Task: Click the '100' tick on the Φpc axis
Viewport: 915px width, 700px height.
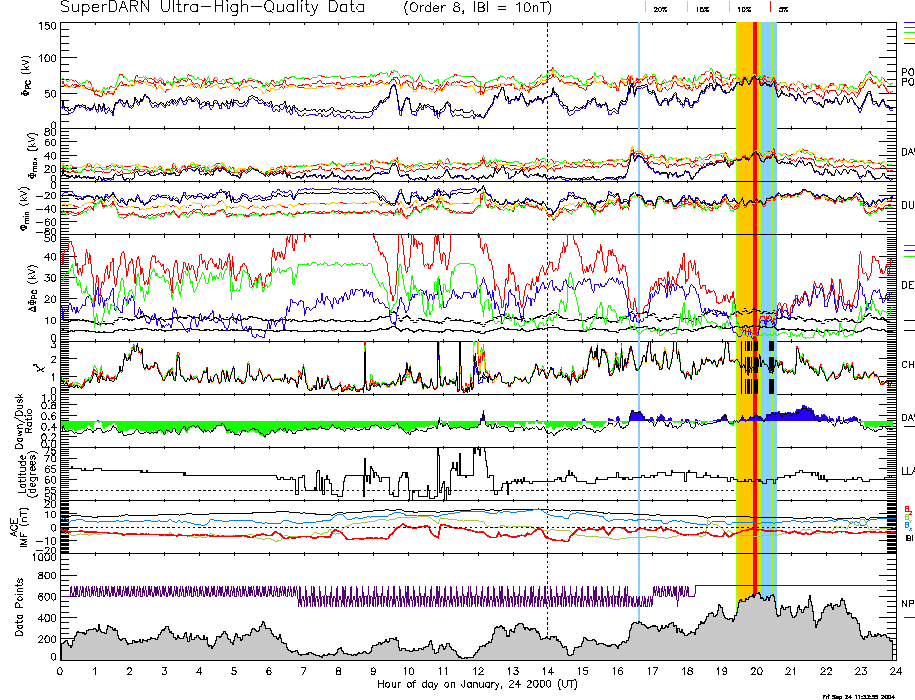Action: click(x=48, y=58)
